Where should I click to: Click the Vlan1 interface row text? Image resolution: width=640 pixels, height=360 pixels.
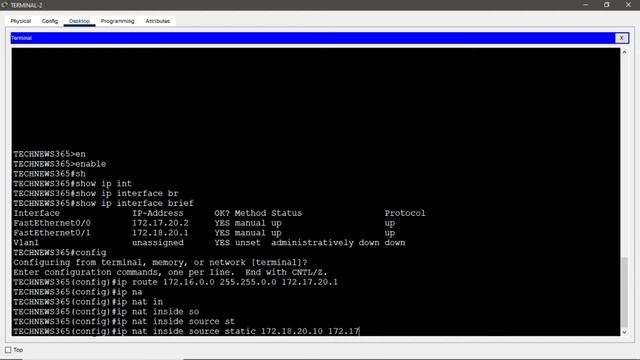(26, 242)
